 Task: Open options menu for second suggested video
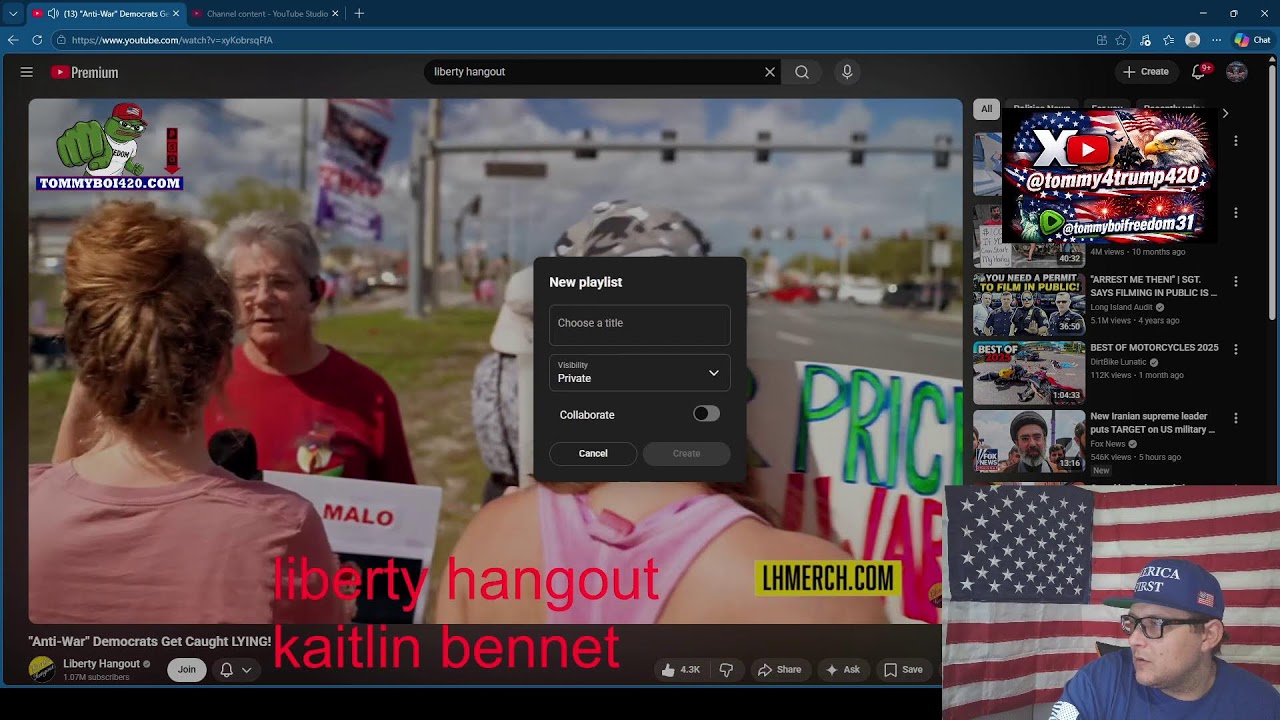(1236, 213)
